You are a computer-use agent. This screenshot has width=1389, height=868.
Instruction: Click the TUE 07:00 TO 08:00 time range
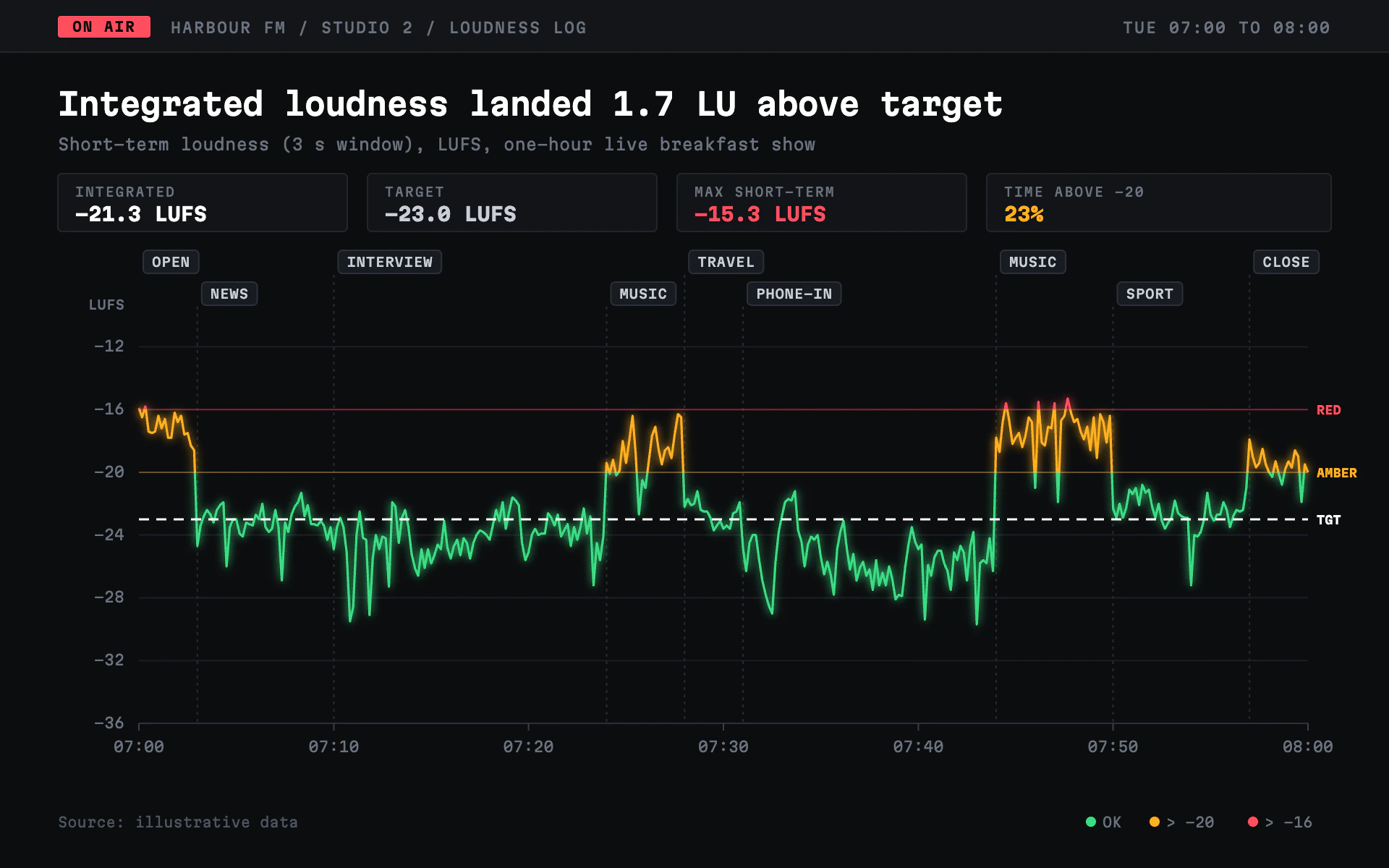[x=1226, y=27]
